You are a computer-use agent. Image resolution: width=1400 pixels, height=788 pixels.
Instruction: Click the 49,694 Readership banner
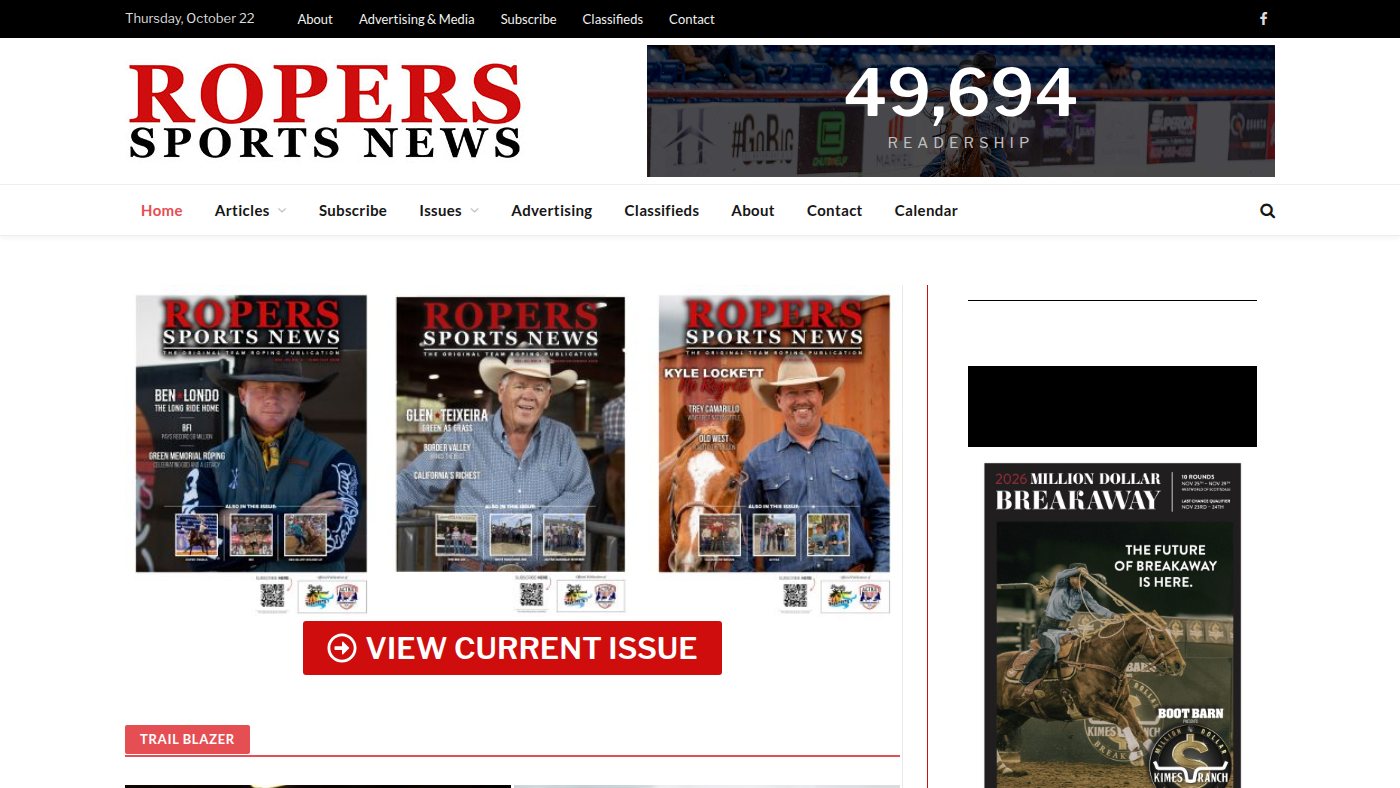pyautogui.click(x=961, y=111)
